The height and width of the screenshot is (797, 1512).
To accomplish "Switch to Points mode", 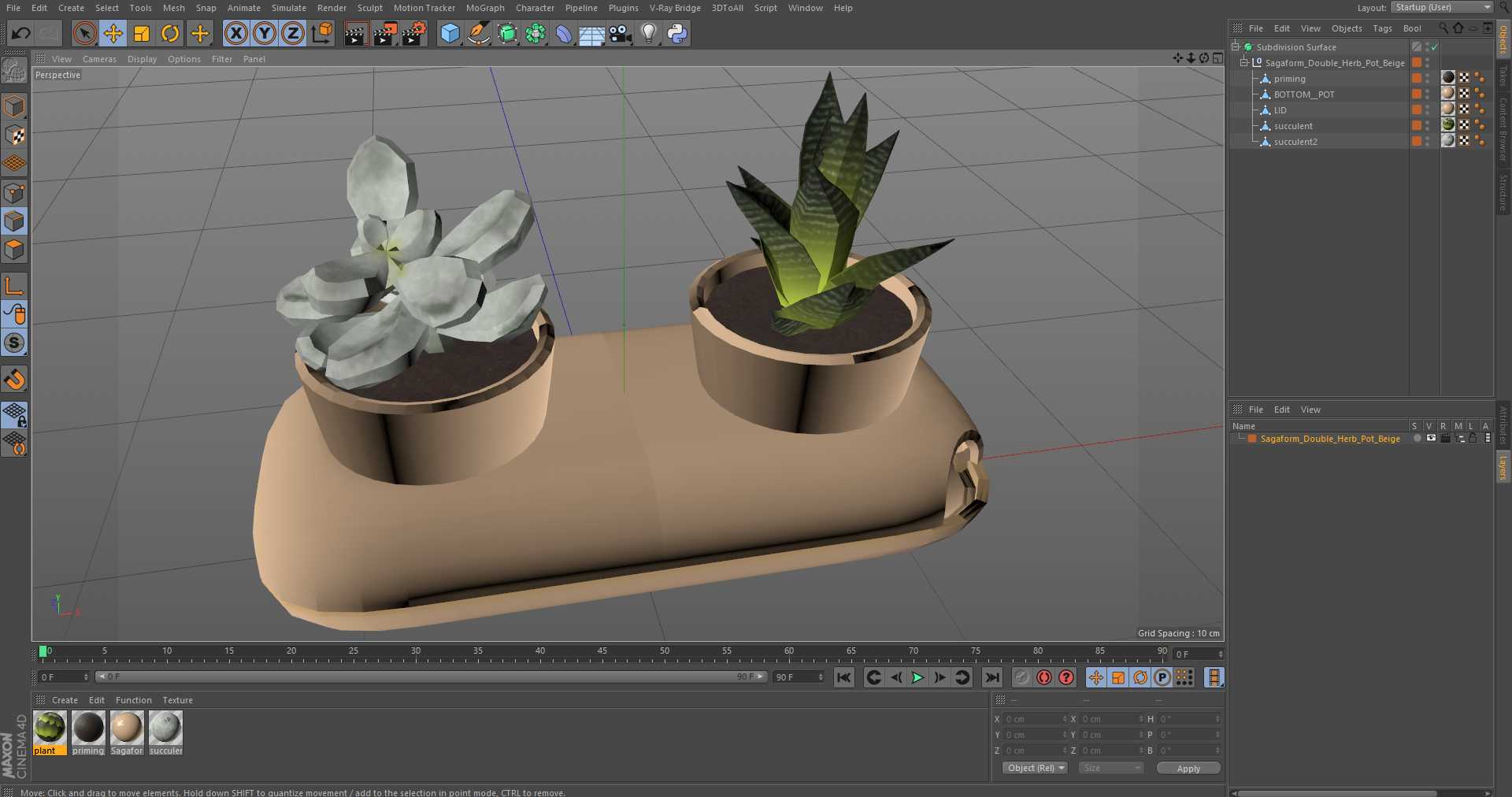I will pos(14,193).
